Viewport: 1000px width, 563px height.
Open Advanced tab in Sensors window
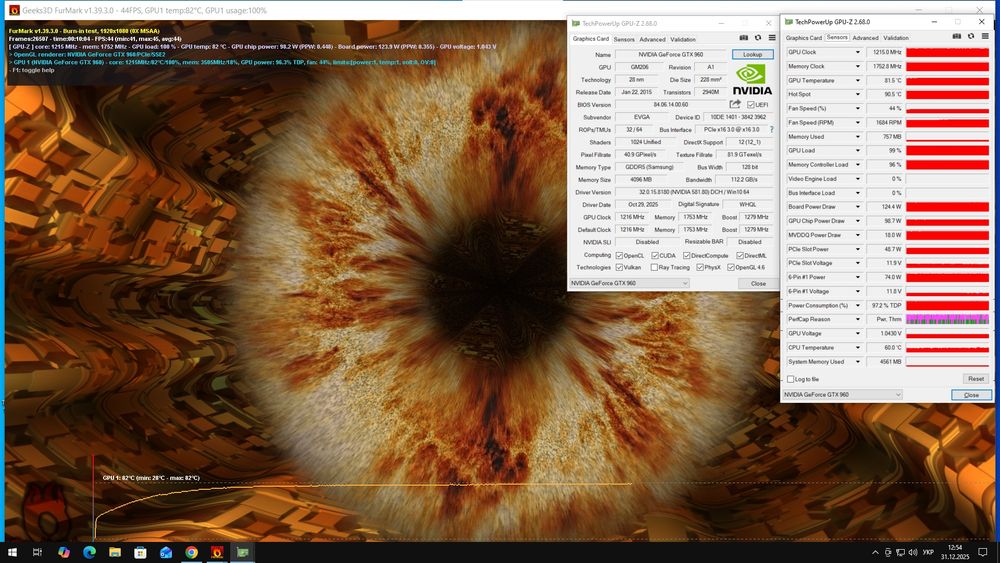tap(865, 38)
